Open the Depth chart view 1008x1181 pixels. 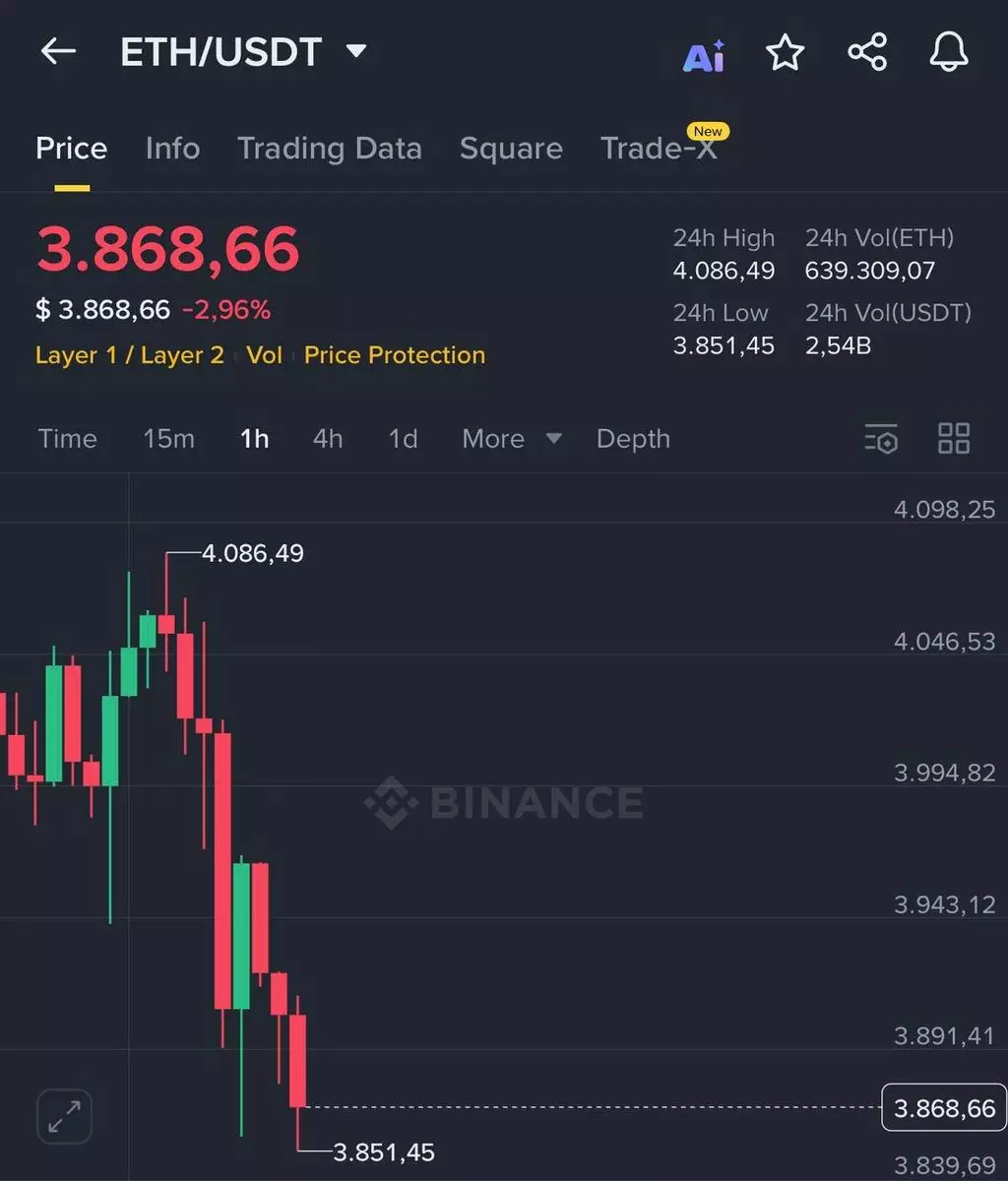point(633,439)
